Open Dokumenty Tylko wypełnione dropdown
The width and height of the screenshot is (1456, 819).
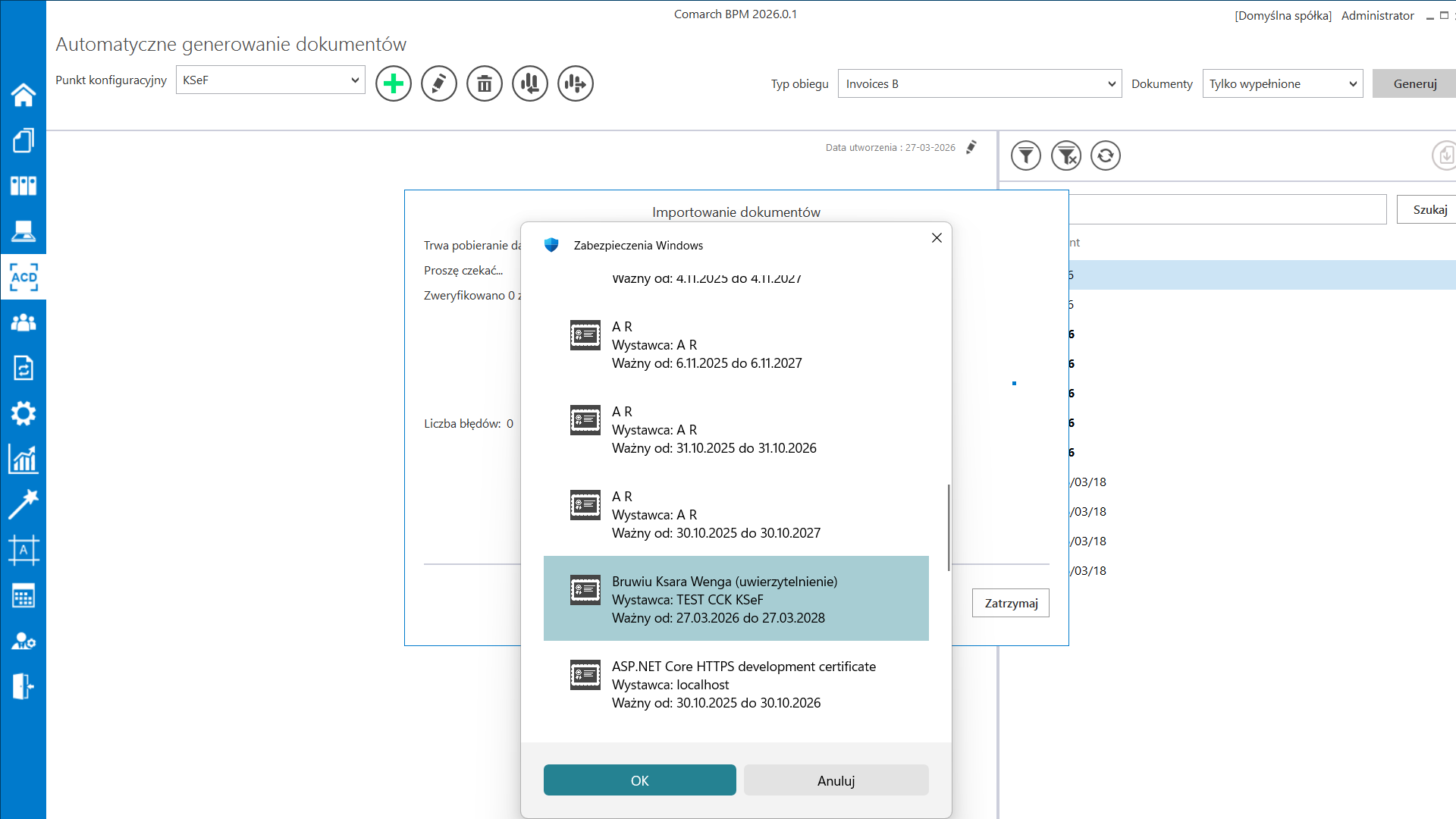(x=1282, y=83)
